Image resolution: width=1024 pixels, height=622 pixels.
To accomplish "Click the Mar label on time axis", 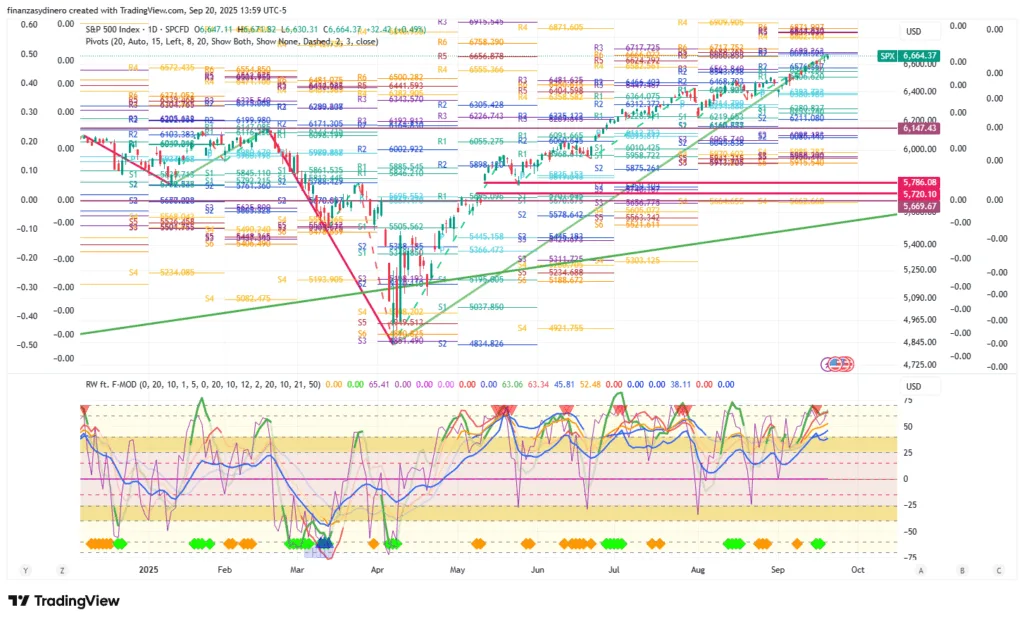I will click(297, 570).
